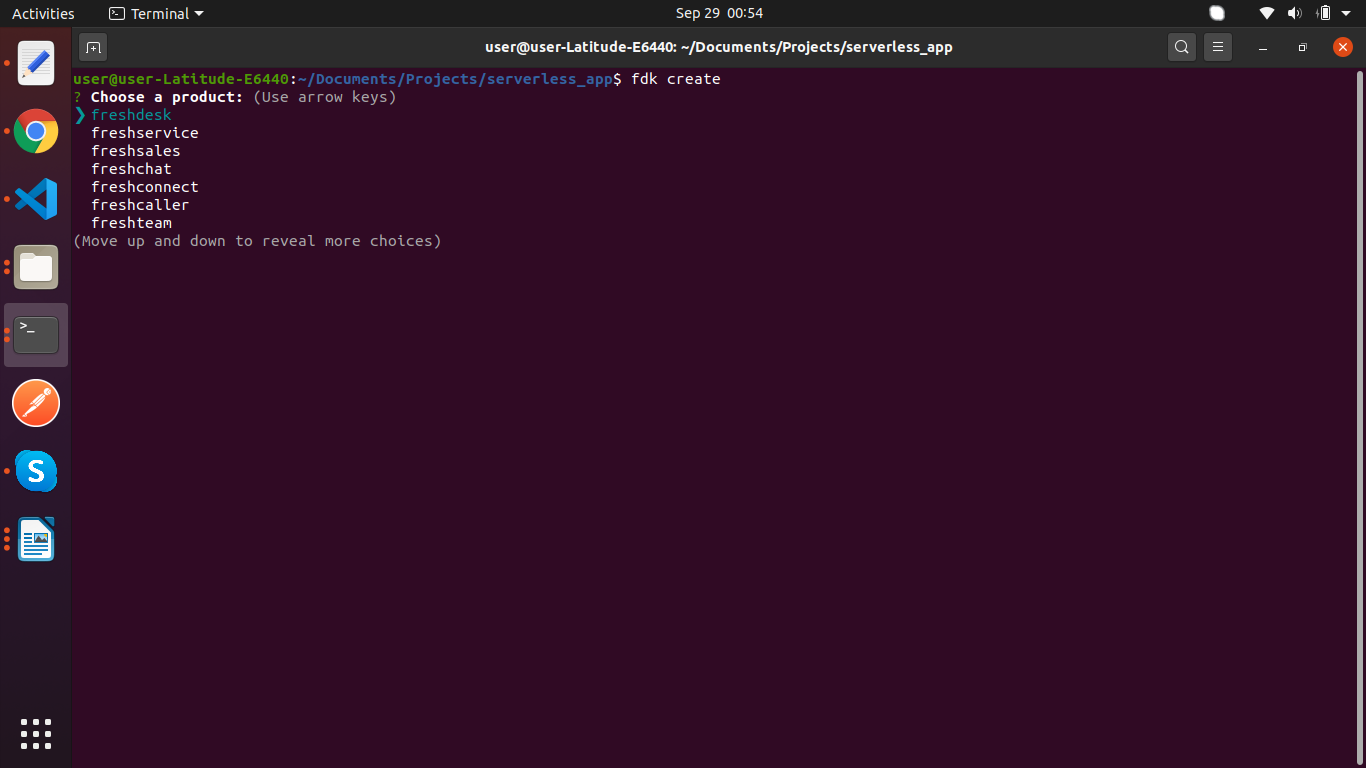1366x768 pixels.
Task: Launch Google Chrome from the dock
Action: pyautogui.click(x=36, y=131)
